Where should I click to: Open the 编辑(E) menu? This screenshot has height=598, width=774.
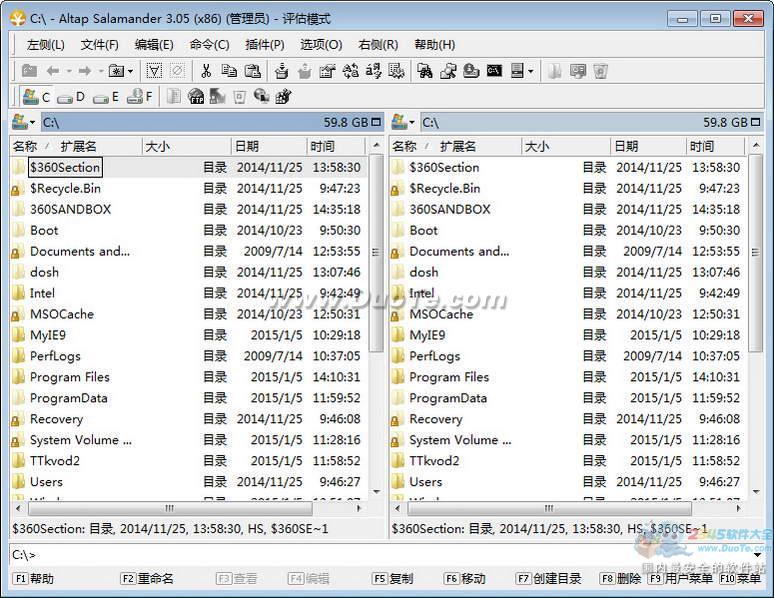(154, 45)
